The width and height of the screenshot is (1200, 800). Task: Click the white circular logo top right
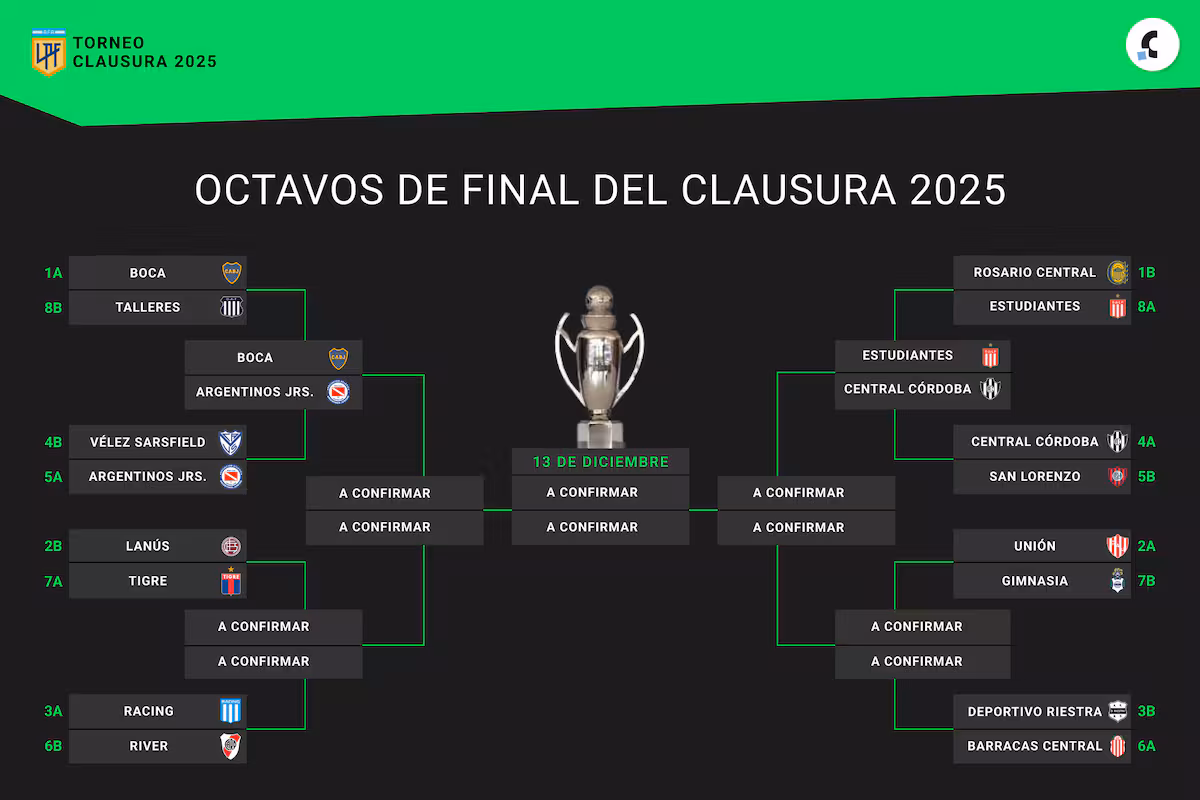pos(1152,46)
